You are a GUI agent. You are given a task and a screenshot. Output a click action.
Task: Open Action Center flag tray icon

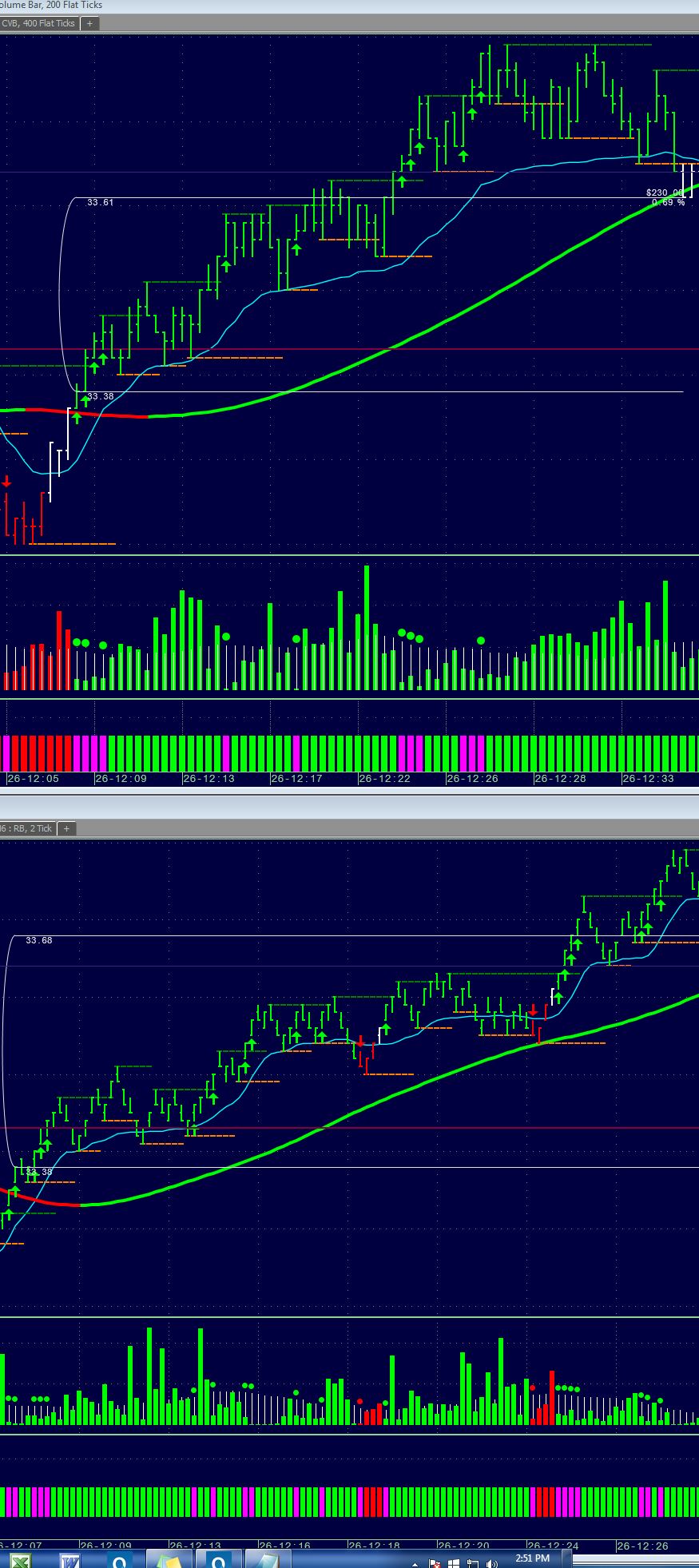click(x=435, y=1562)
